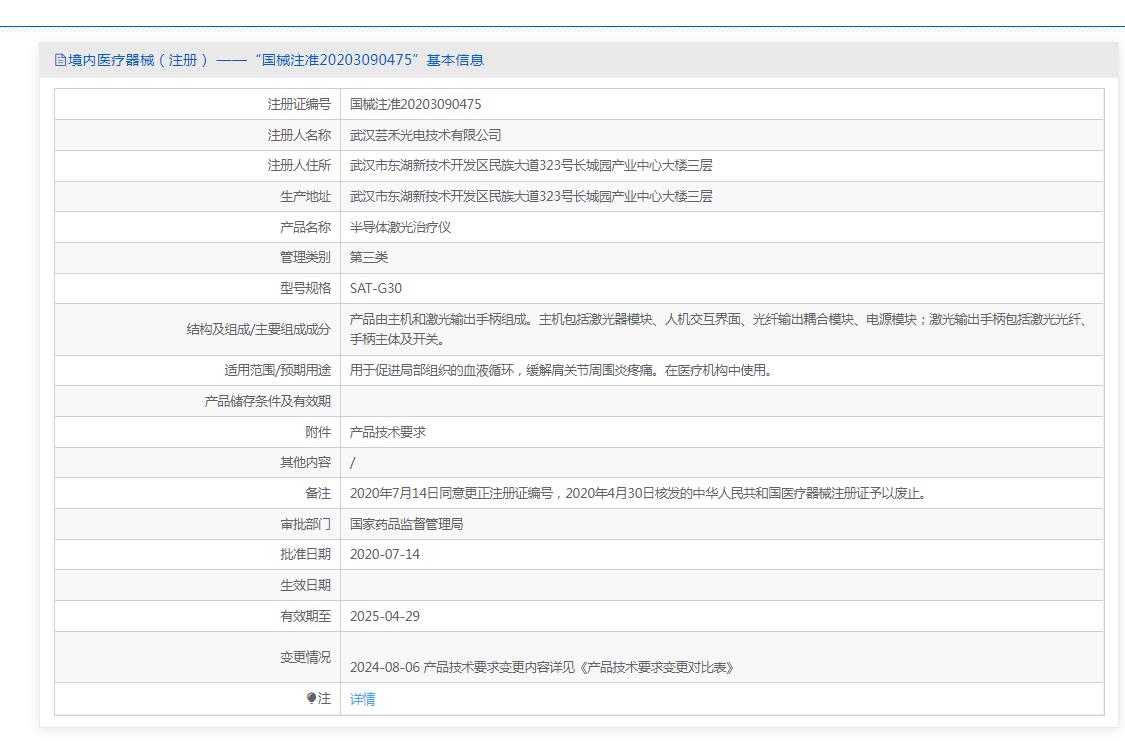Click the approving department 国家药品监督管理局
1125x747 pixels.
pyautogui.click(x=406, y=524)
